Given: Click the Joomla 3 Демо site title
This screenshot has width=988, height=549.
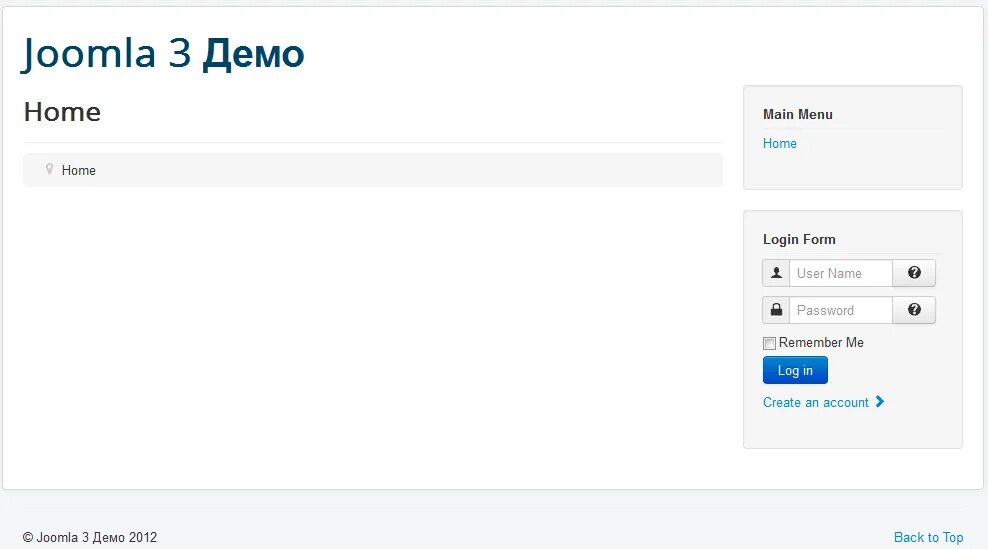Looking at the screenshot, I should tap(163, 54).
